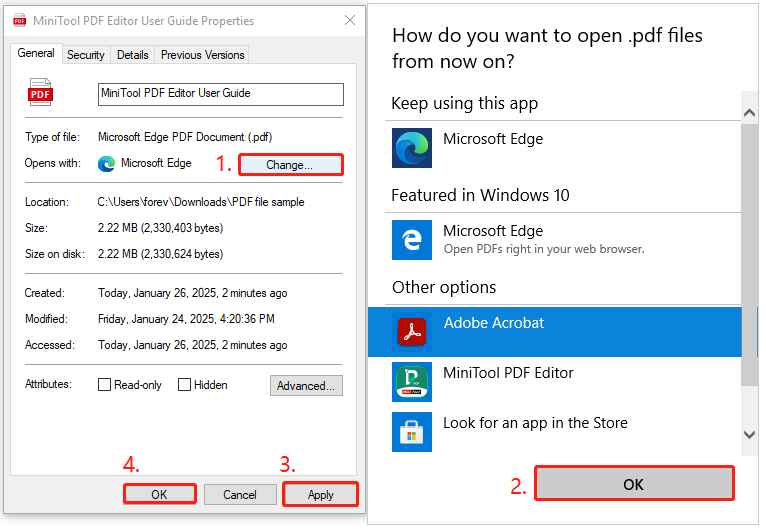This screenshot has width=766, height=530.
Task: Choose the Adobe Acrobat icon
Action: tap(411, 332)
